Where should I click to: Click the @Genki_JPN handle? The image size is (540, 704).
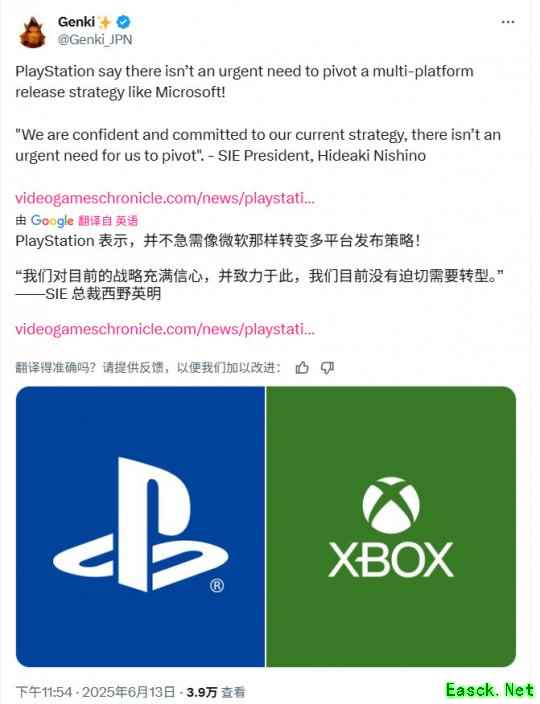click(95, 40)
